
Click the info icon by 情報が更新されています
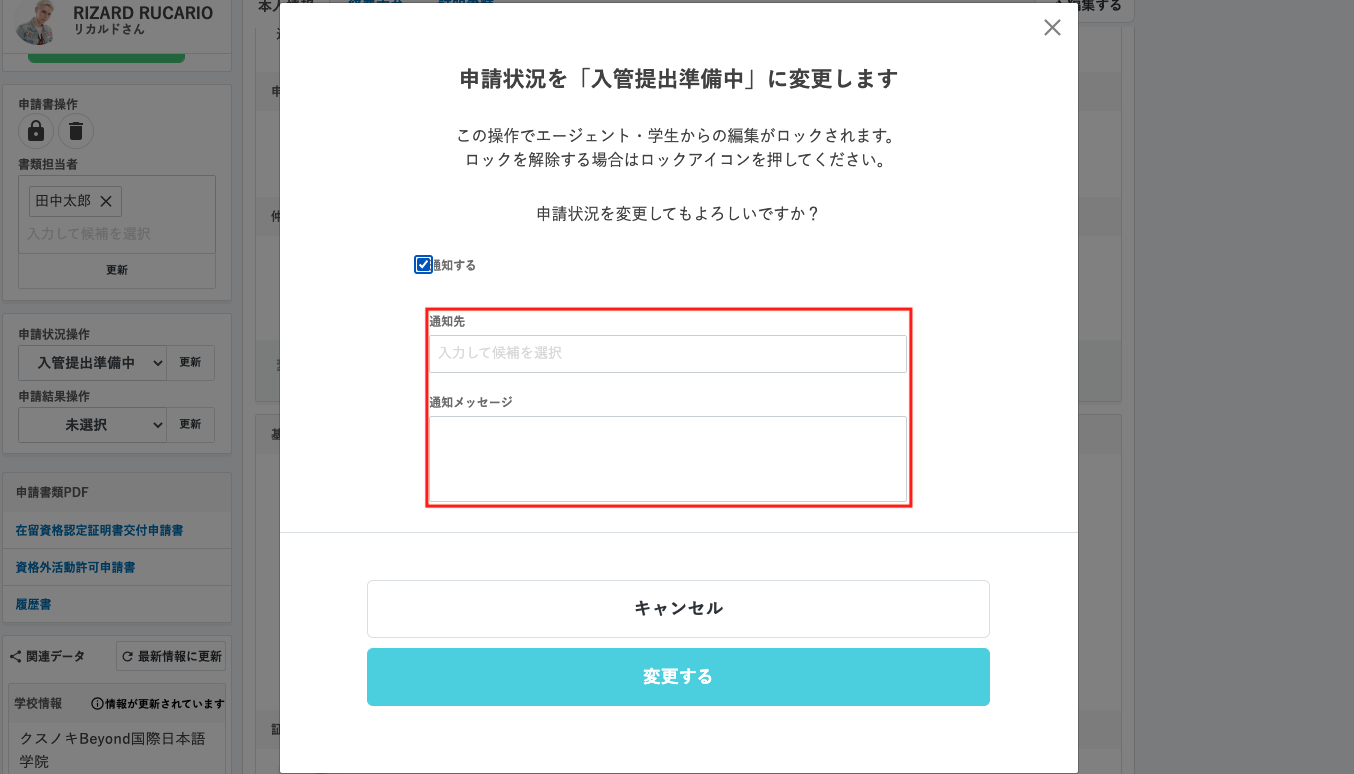(x=97, y=704)
